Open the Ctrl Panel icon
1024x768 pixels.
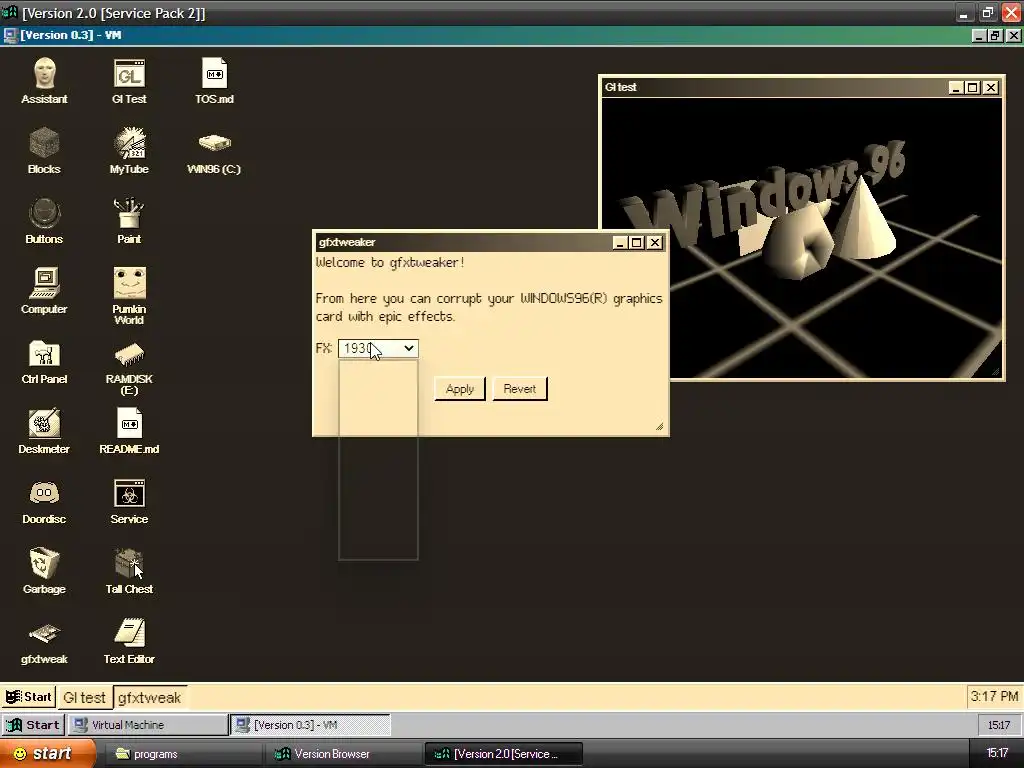point(44,361)
